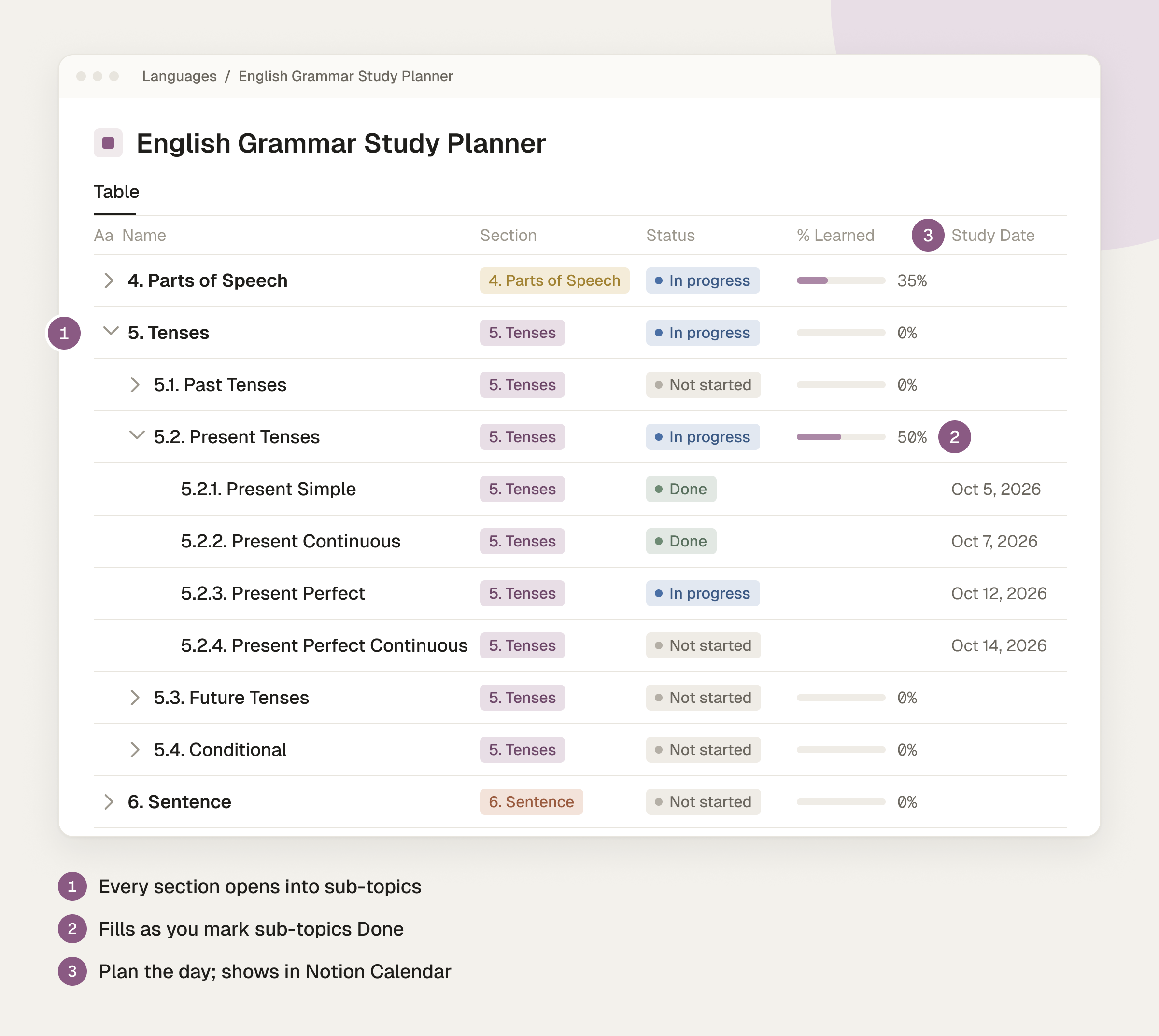1159x1036 pixels.
Task: Click the In progress status for 5.2.3. Present Perfect
Action: point(703,593)
